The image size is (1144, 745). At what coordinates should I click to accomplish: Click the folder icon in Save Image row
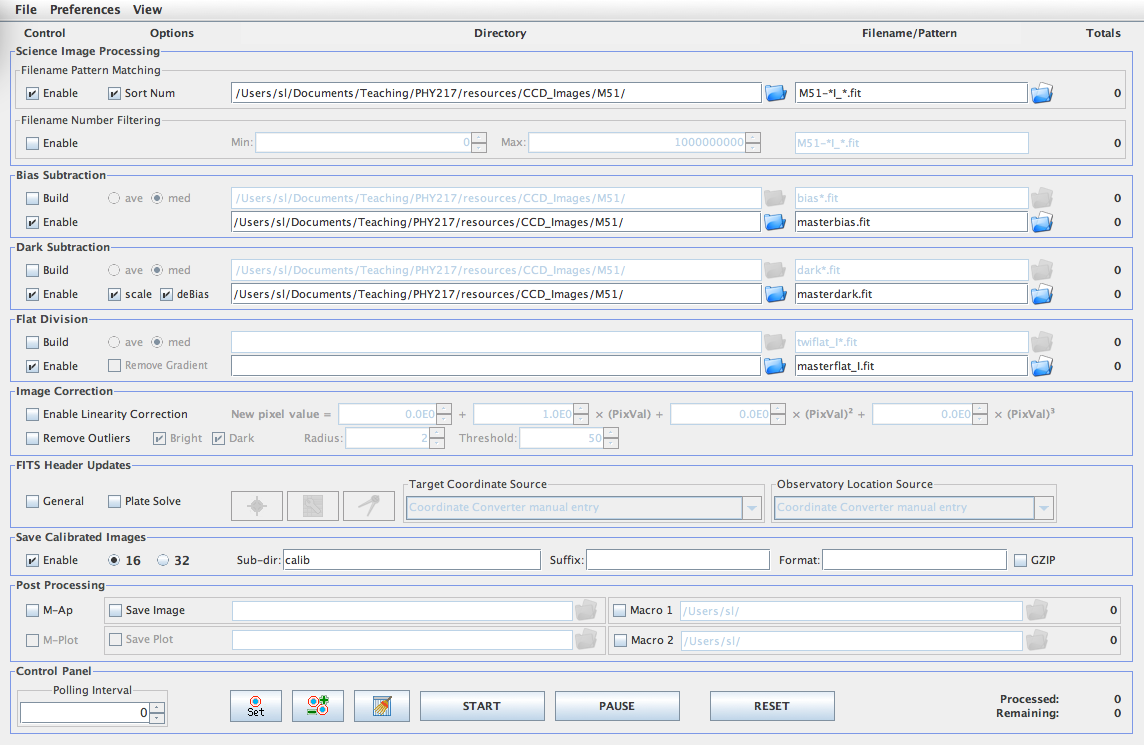[585, 610]
